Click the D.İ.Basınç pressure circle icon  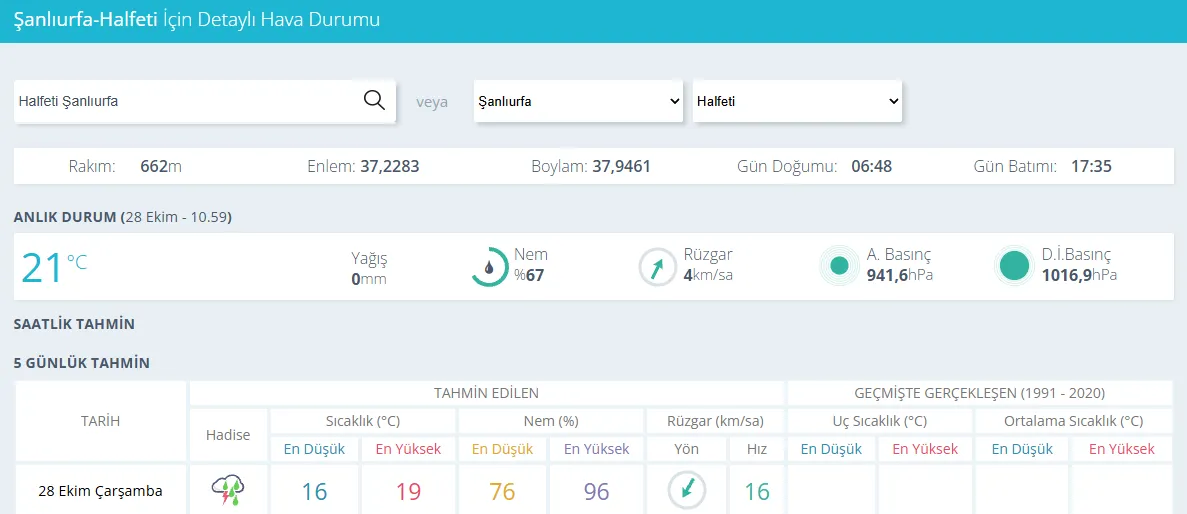[1014, 266]
